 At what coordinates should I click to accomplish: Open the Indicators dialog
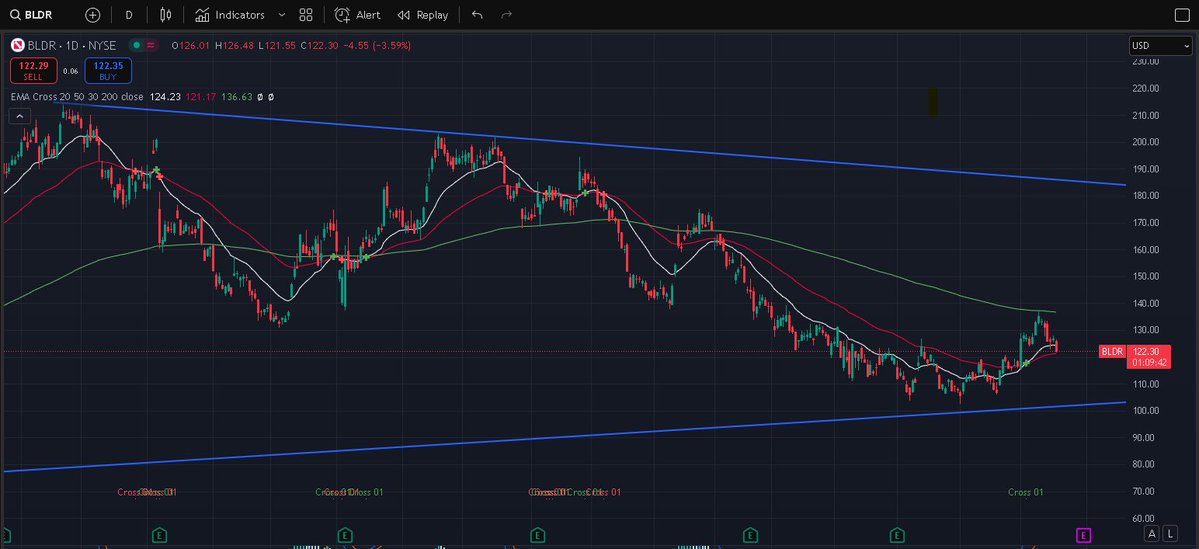(229, 15)
